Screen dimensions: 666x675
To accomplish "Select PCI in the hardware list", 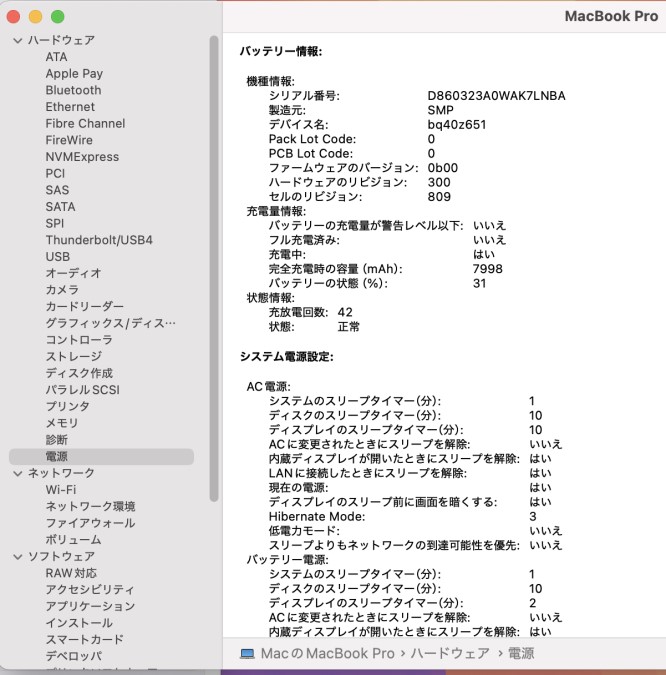I will (x=55, y=173).
